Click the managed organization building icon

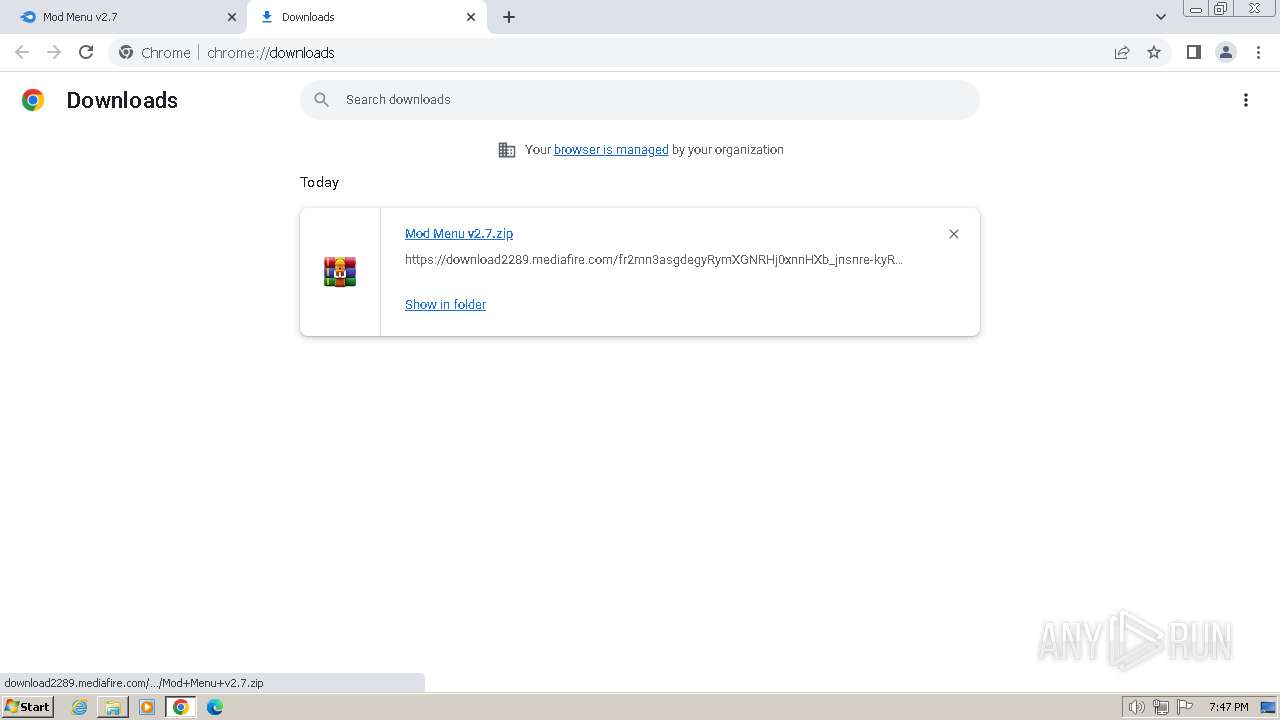click(x=507, y=150)
